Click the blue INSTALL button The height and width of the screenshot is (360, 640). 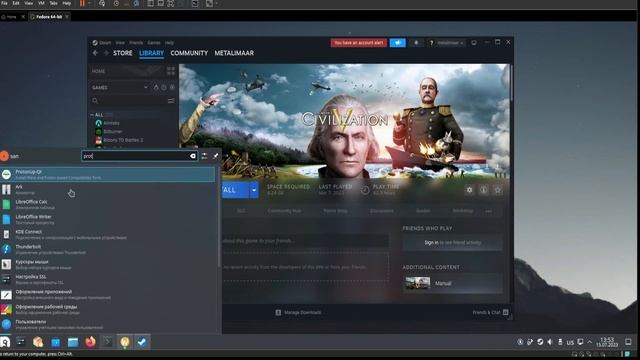coord(236,190)
